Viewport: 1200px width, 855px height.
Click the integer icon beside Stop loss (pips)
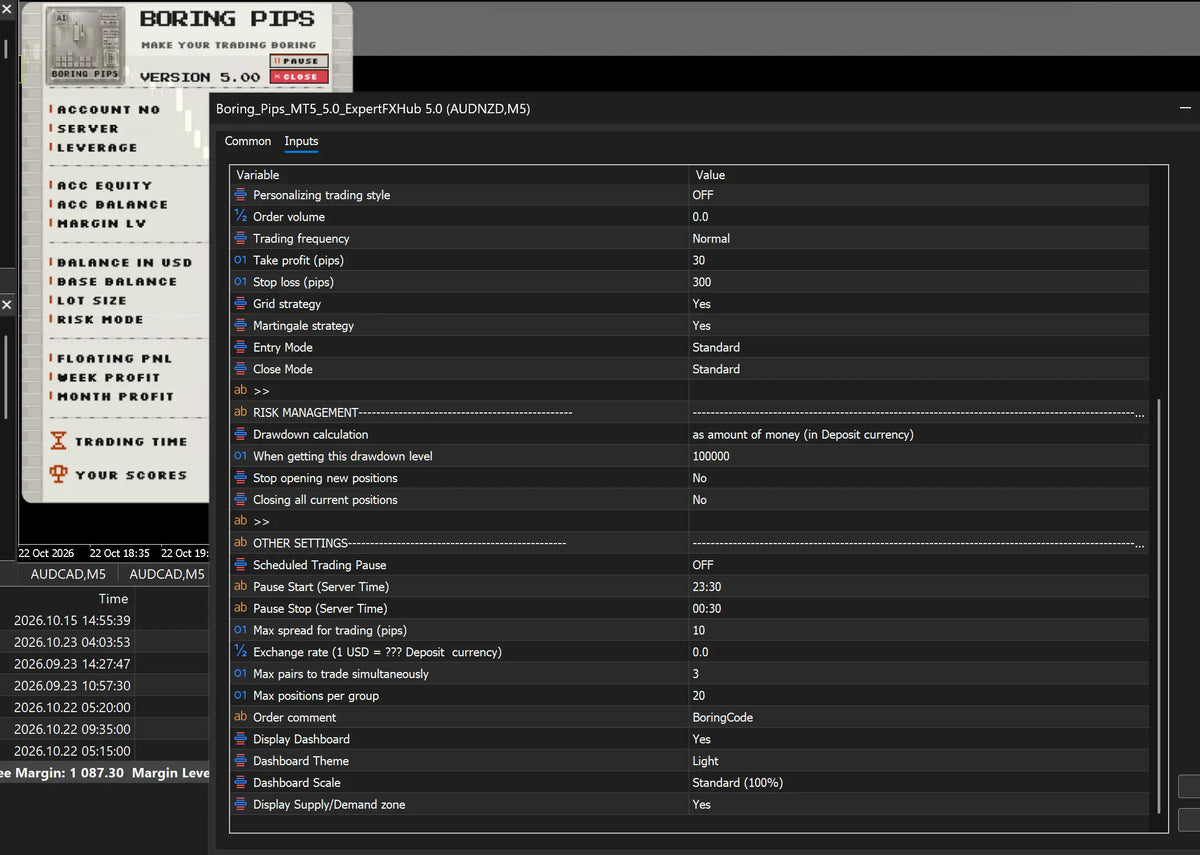coord(240,282)
